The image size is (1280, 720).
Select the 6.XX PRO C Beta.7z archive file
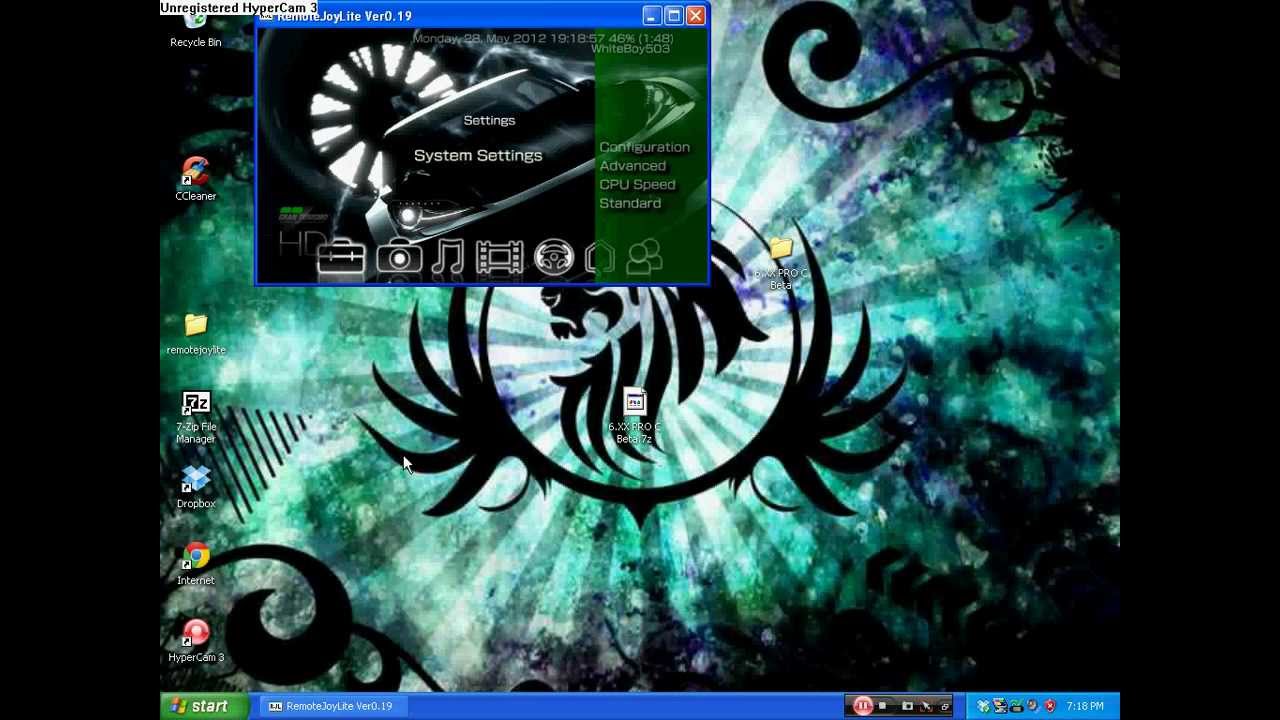(x=635, y=417)
